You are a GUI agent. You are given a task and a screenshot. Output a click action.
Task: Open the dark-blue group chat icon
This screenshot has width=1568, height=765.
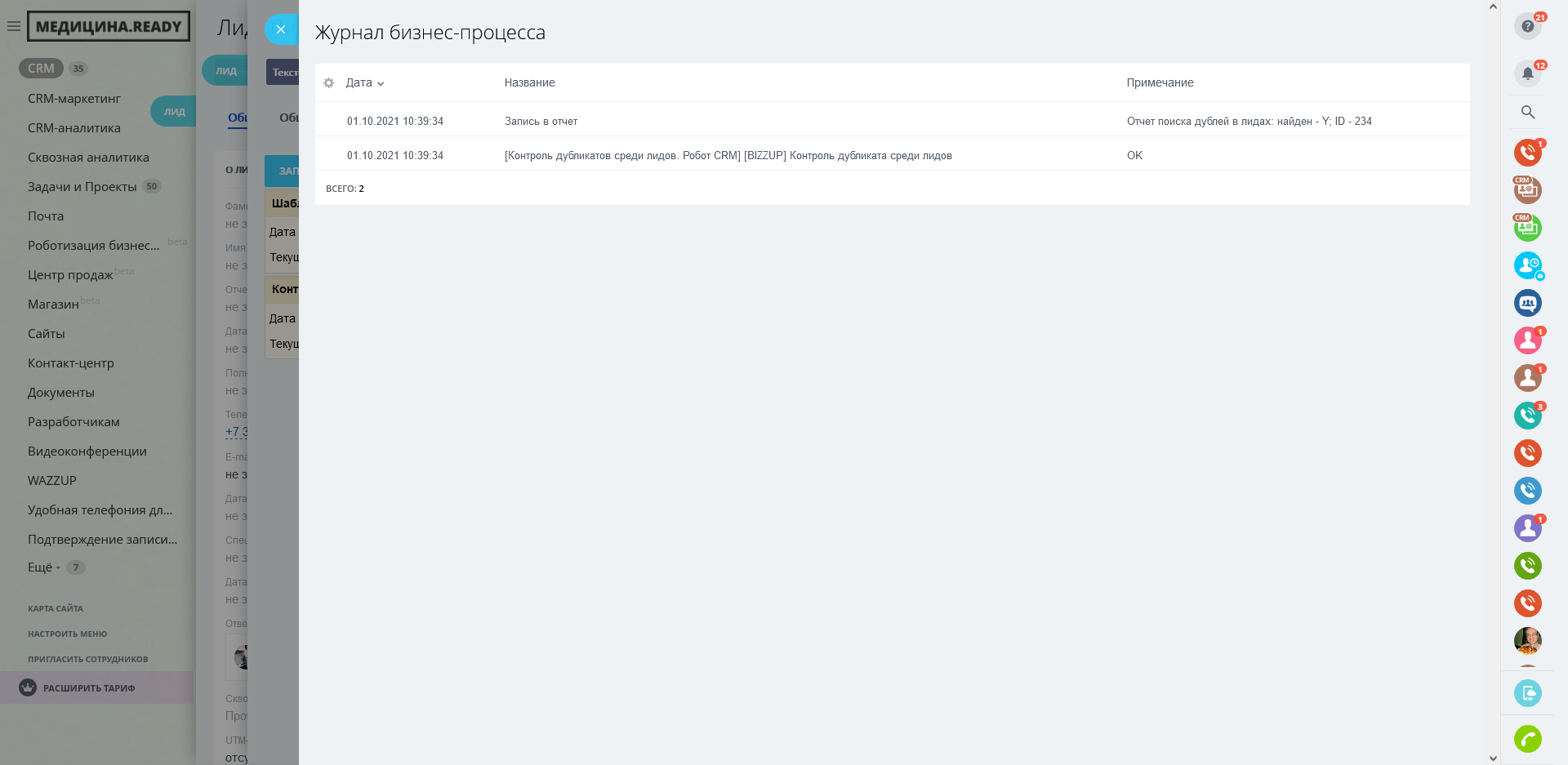point(1528,303)
